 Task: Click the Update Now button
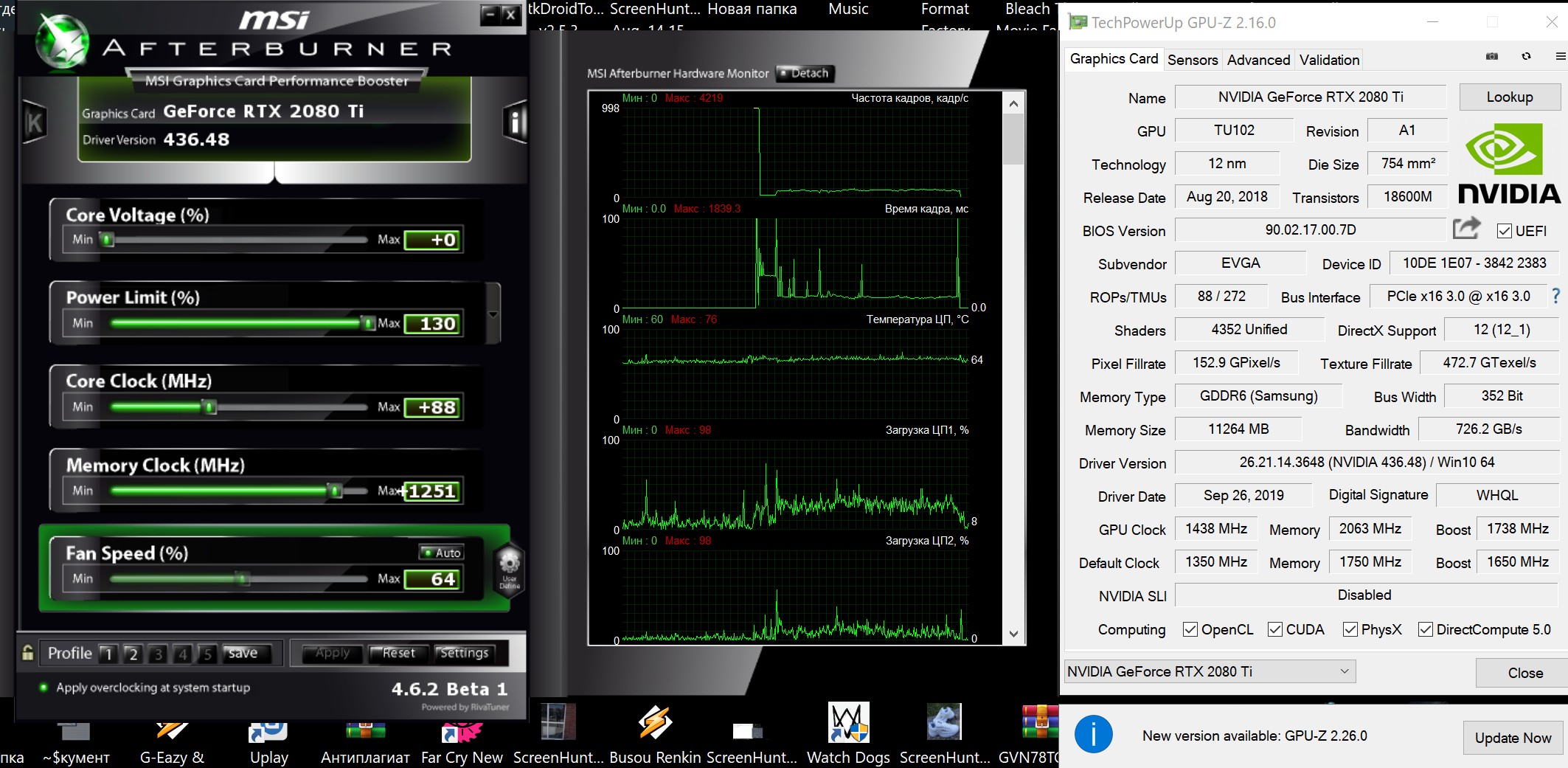[x=1512, y=738]
